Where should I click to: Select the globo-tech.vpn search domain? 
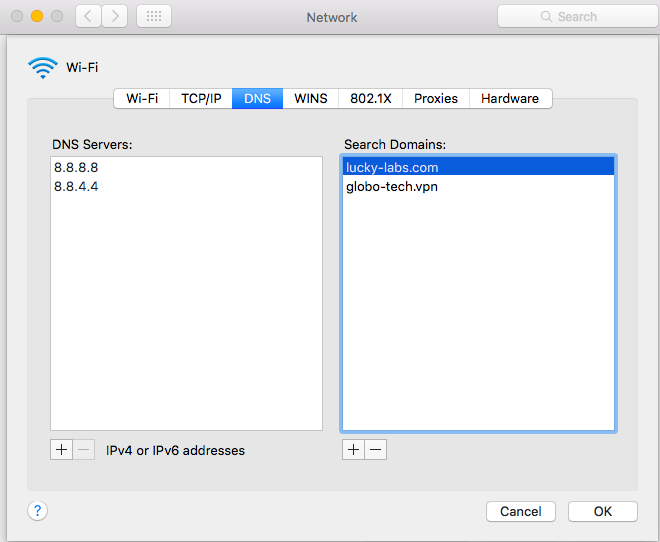392,187
